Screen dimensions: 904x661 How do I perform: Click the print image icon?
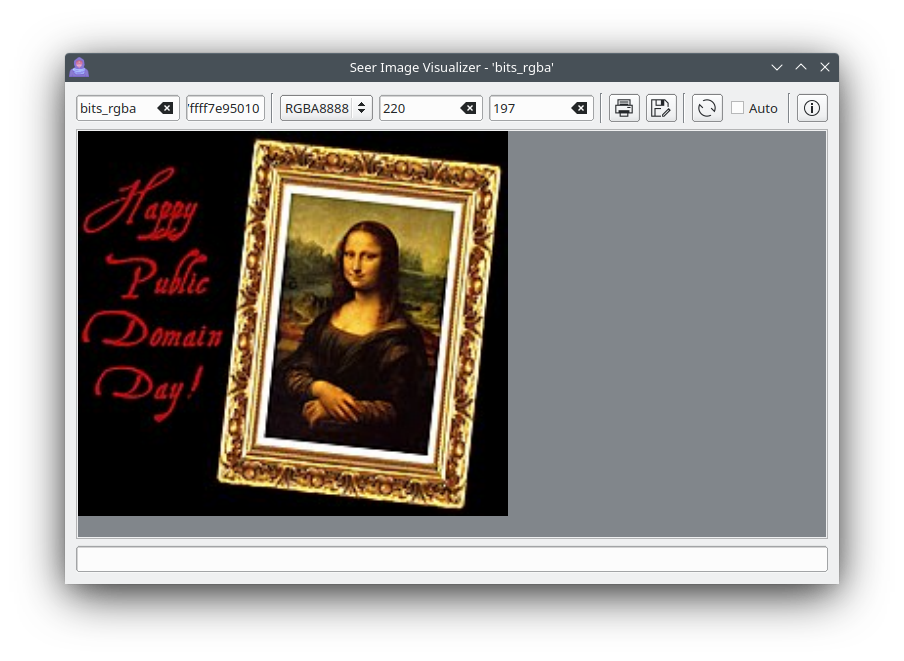click(x=624, y=108)
